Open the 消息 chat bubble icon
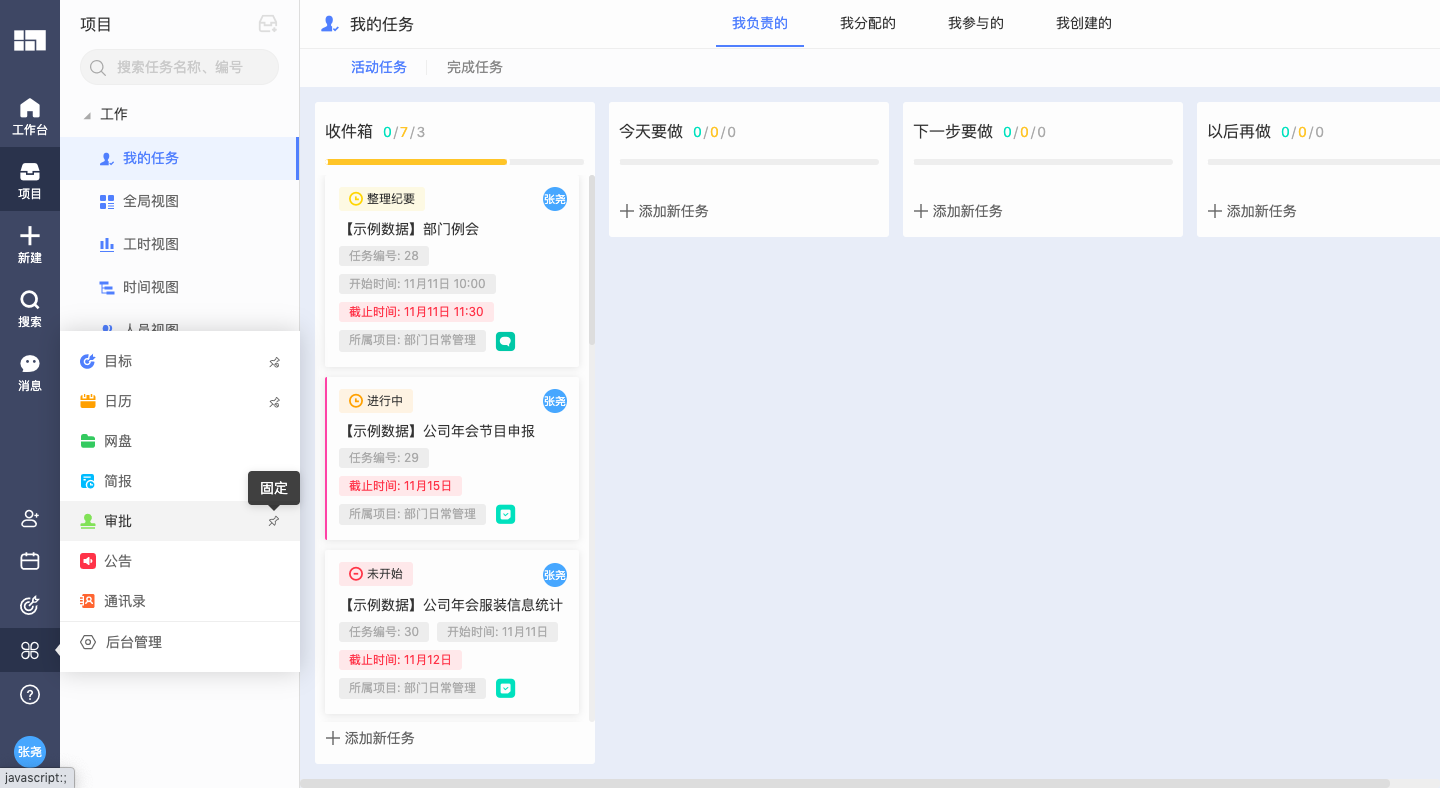 click(30, 372)
